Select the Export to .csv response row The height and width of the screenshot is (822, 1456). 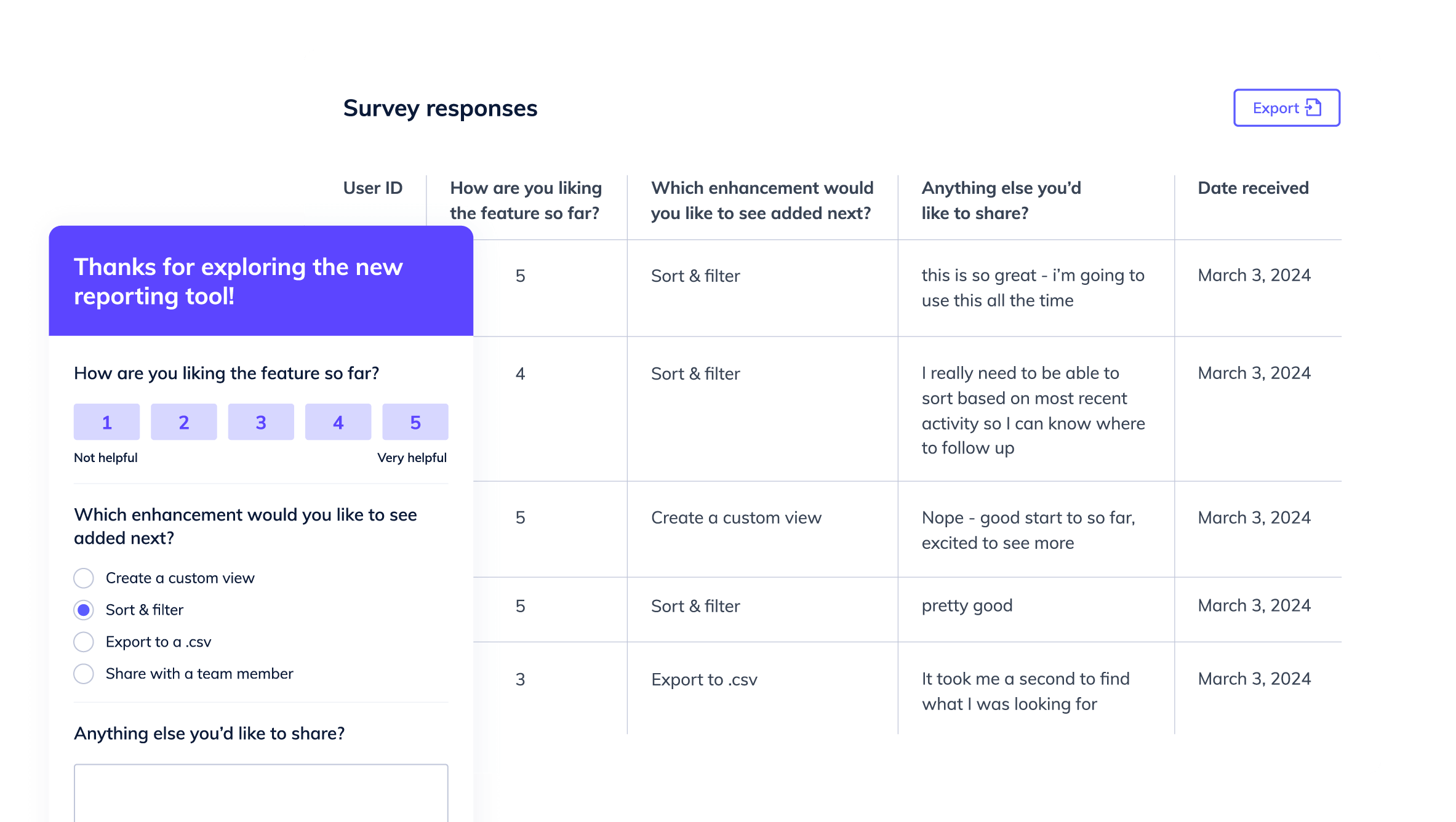pyautogui.click(x=907, y=688)
